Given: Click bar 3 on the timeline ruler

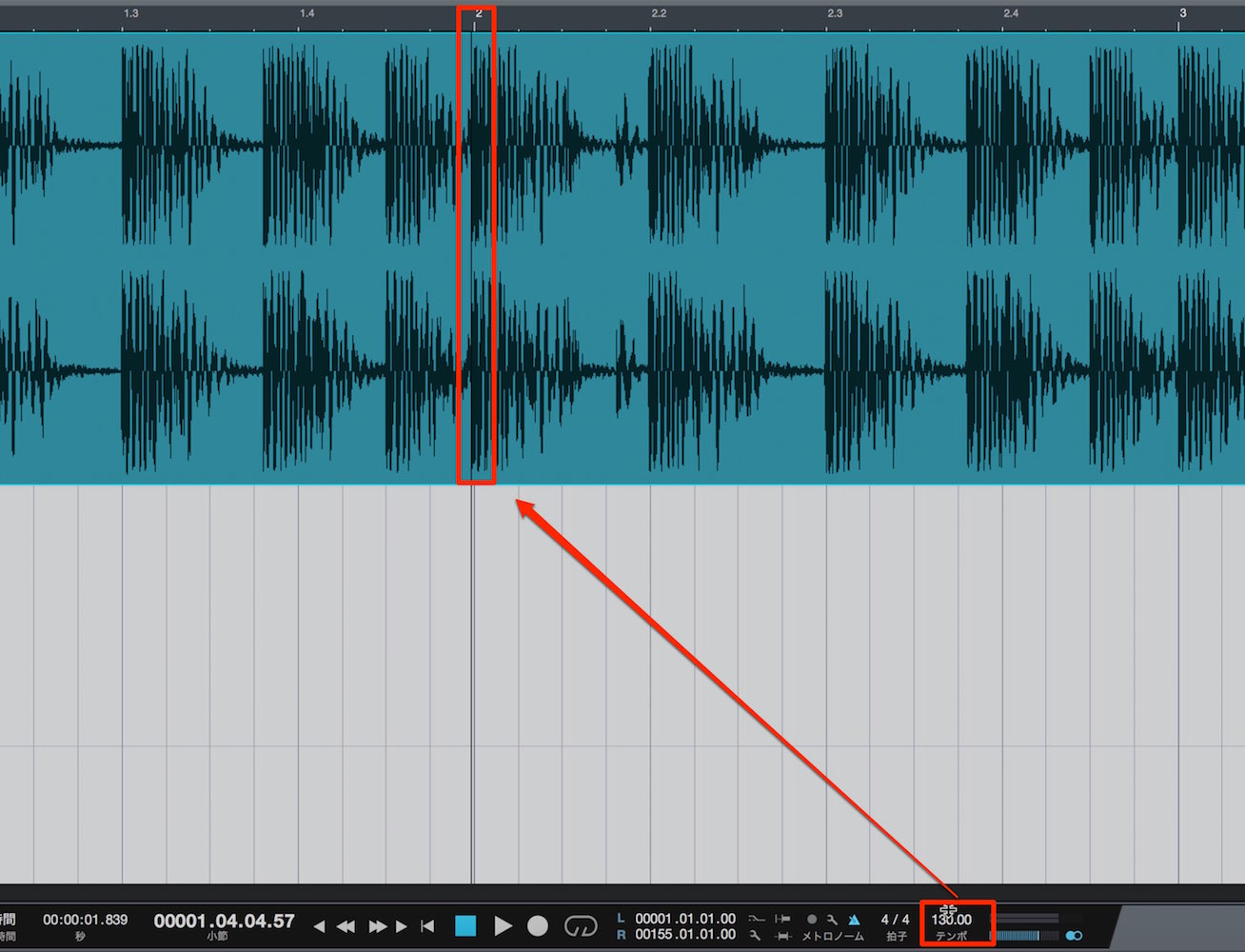Looking at the screenshot, I should click(1183, 13).
